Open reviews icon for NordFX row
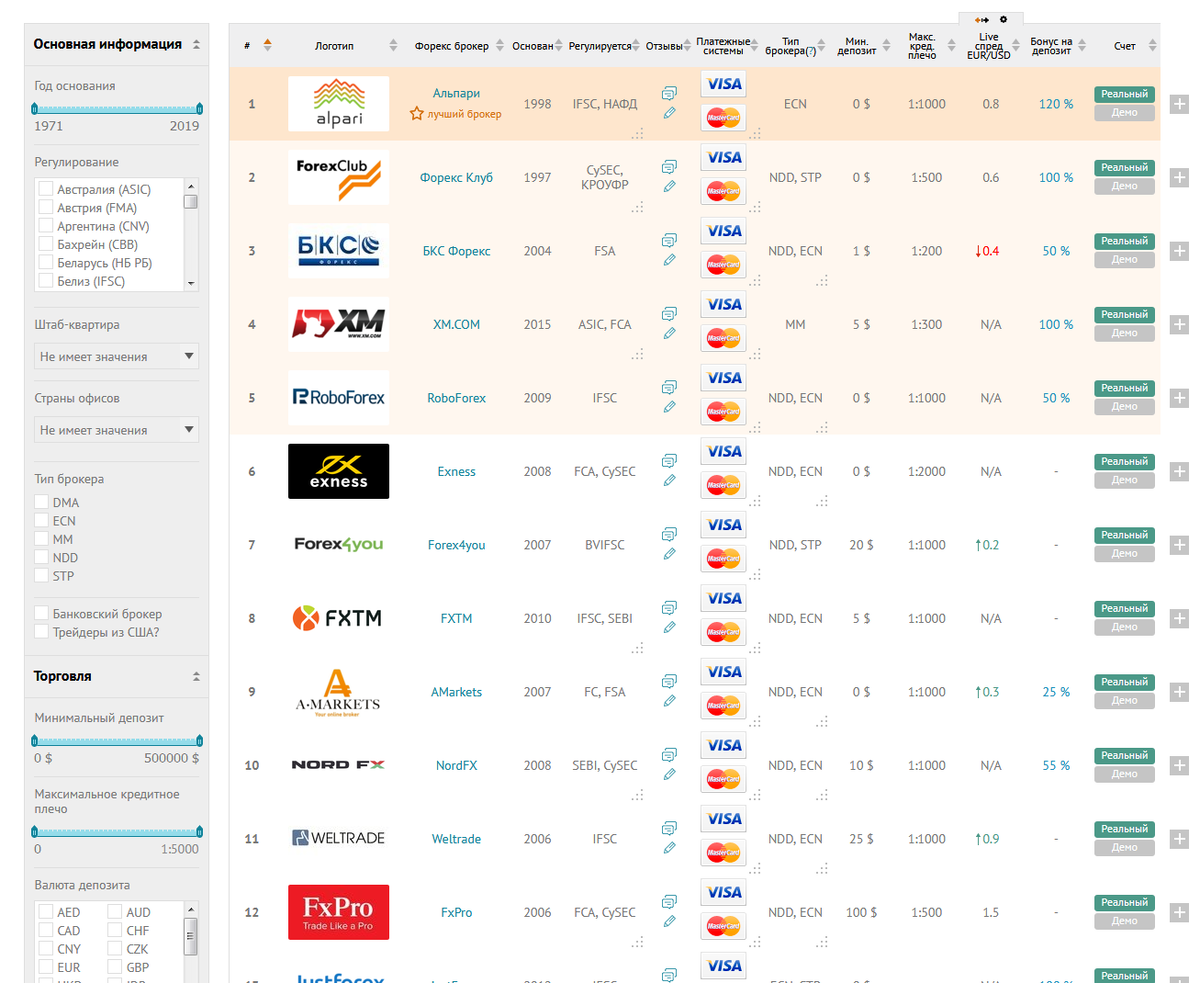 pos(669,755)
